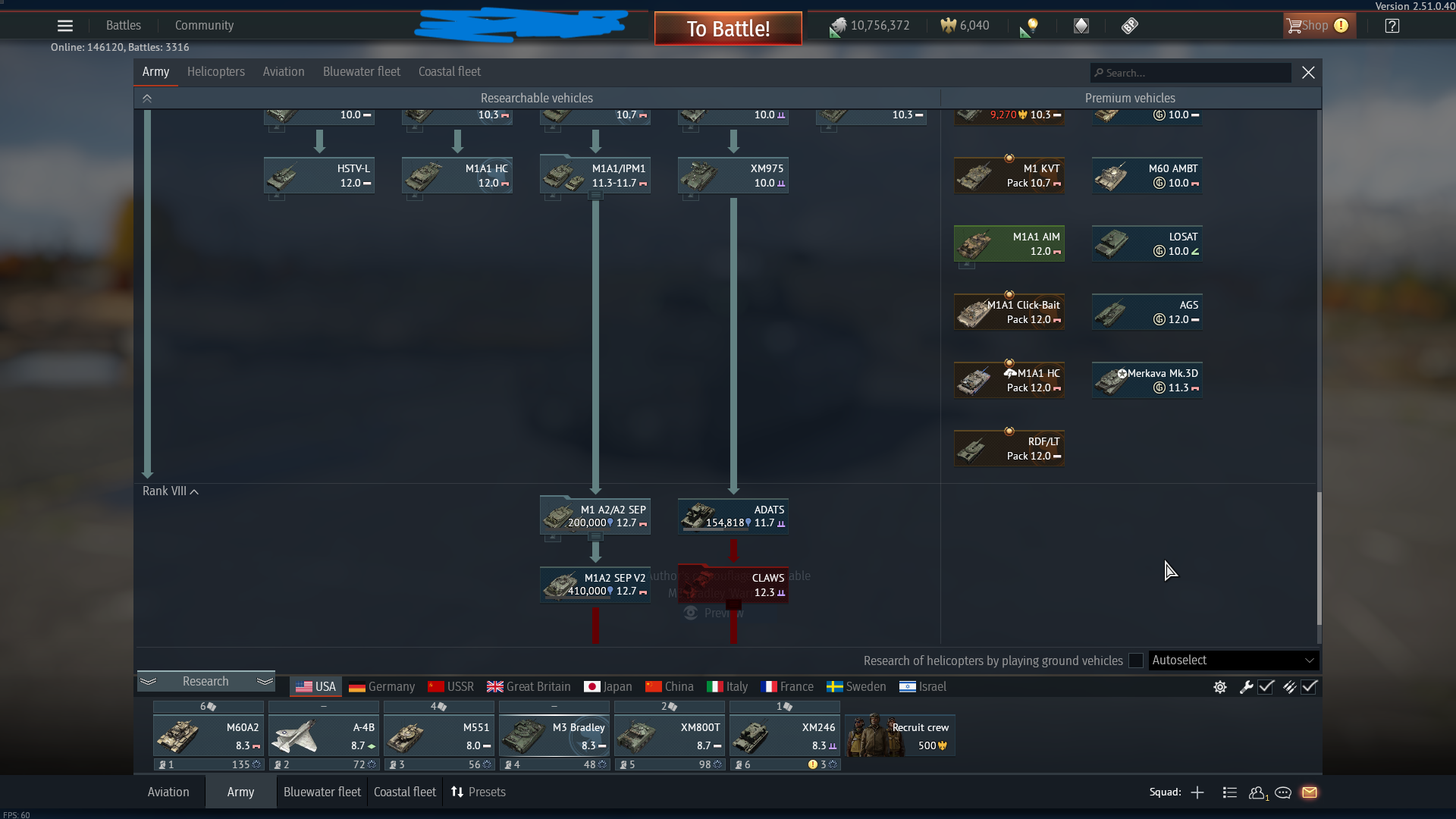Switch to the Helicopters tab
Viewport: 1456px width, 819px height.
[216, 72]
